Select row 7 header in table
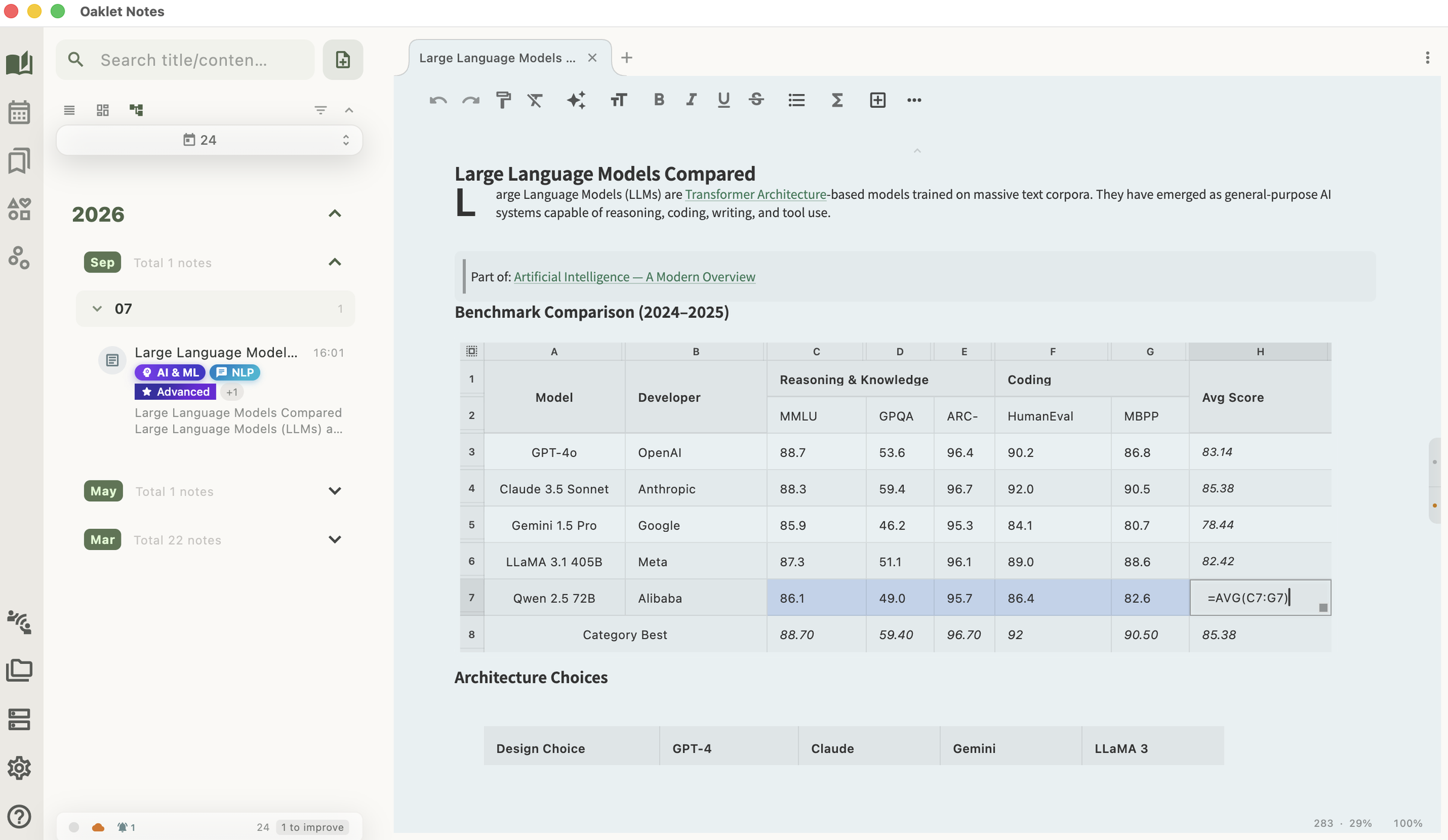1448x840 pixels. coord(472,598)
